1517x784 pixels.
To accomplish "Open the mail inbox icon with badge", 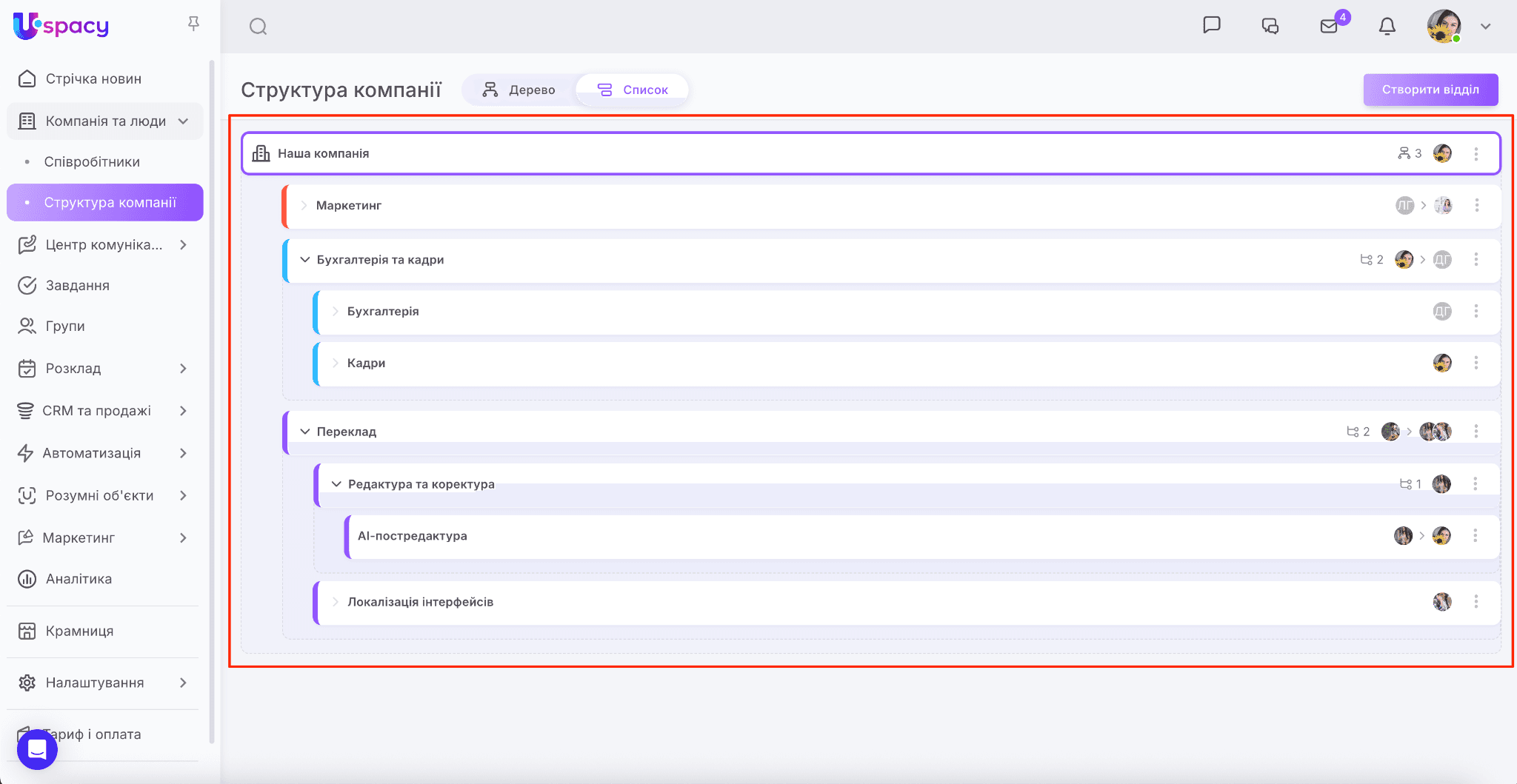I will coord(1329,27).
